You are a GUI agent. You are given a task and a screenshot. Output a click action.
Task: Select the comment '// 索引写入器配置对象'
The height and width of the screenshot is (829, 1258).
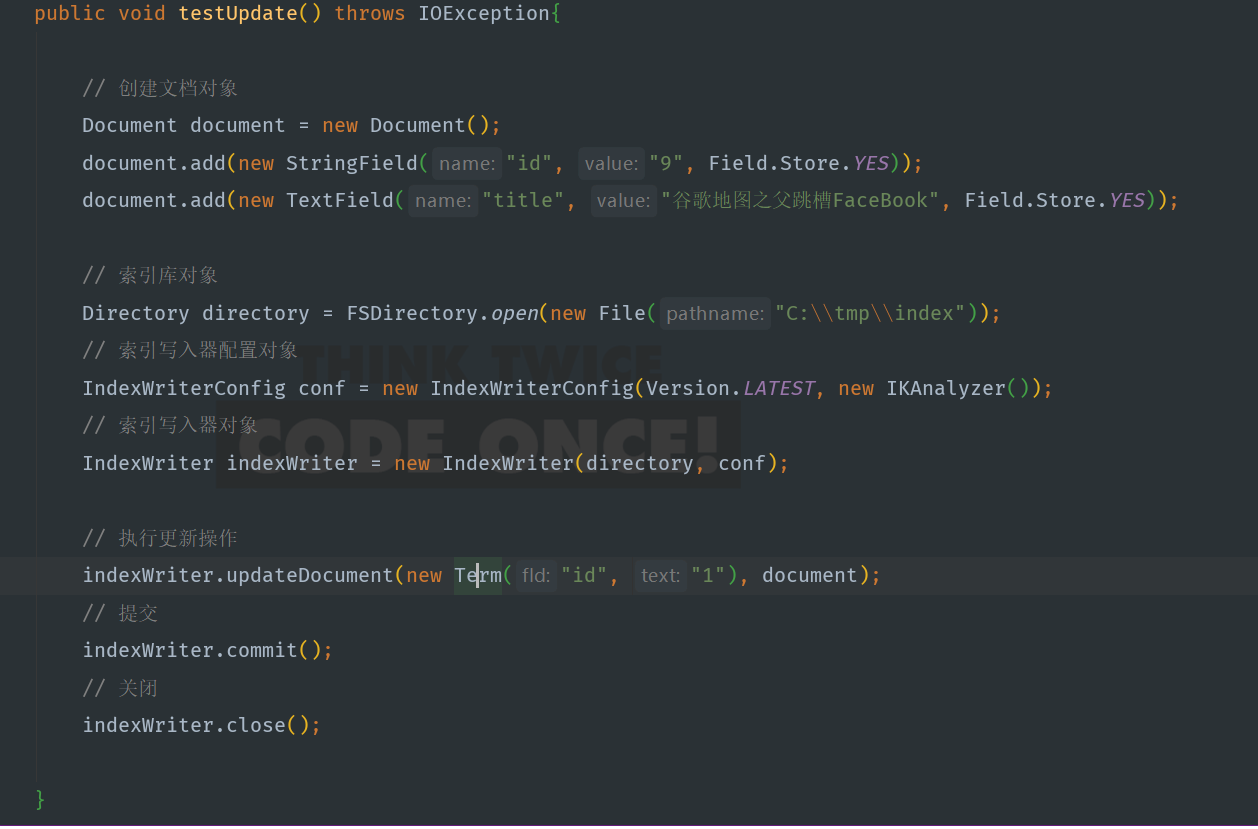pyautogui.click(x=190, y=350)
